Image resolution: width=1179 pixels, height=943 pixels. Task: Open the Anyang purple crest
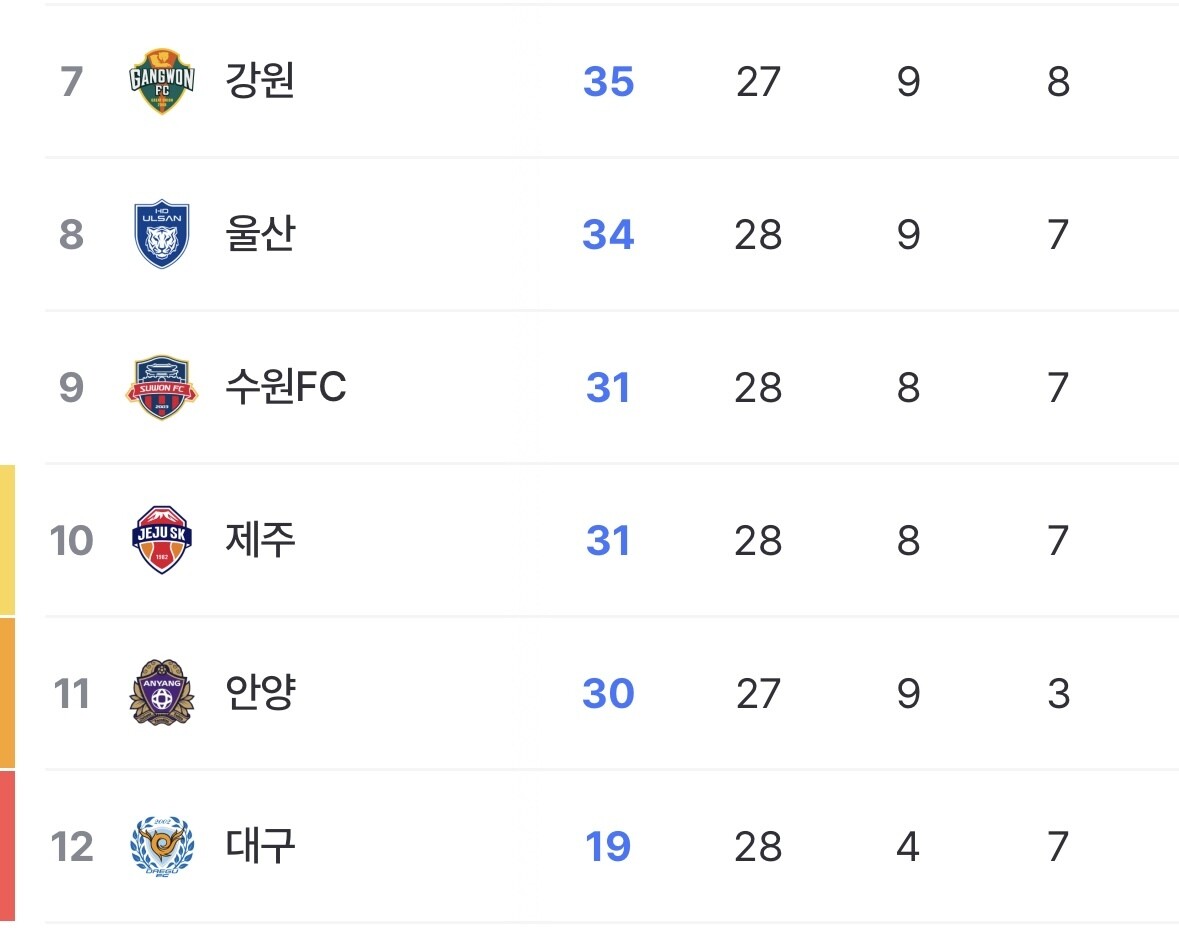162,693
